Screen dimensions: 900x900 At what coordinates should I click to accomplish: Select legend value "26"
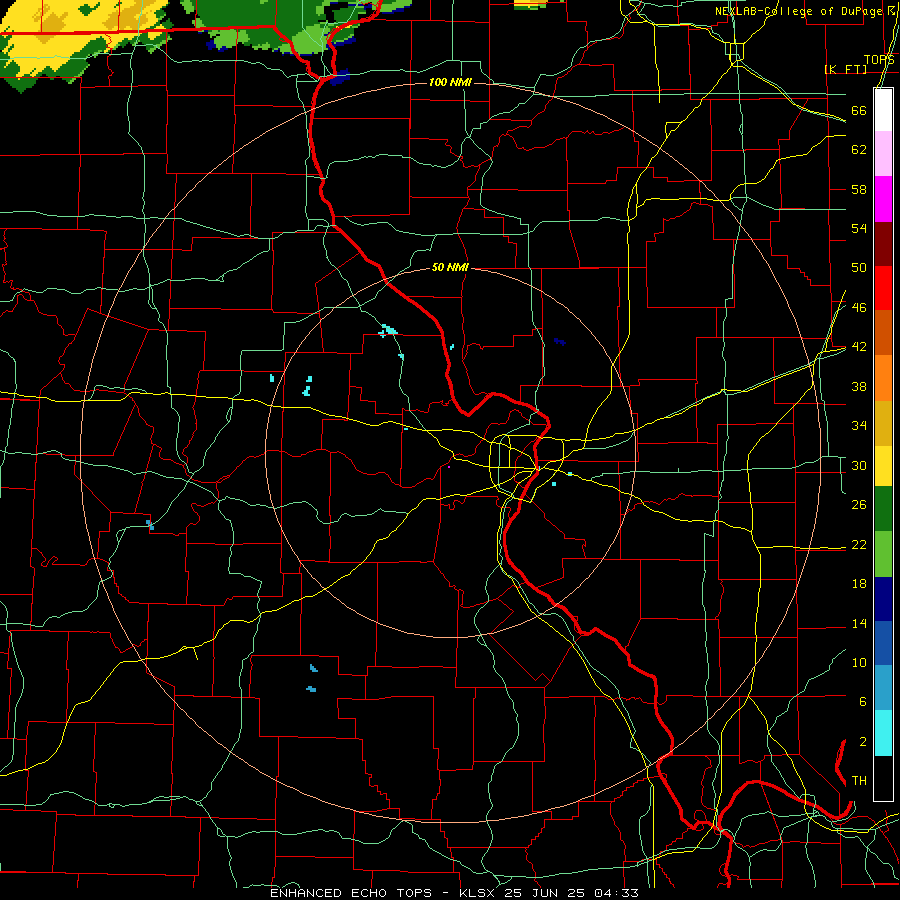[859, 505]
